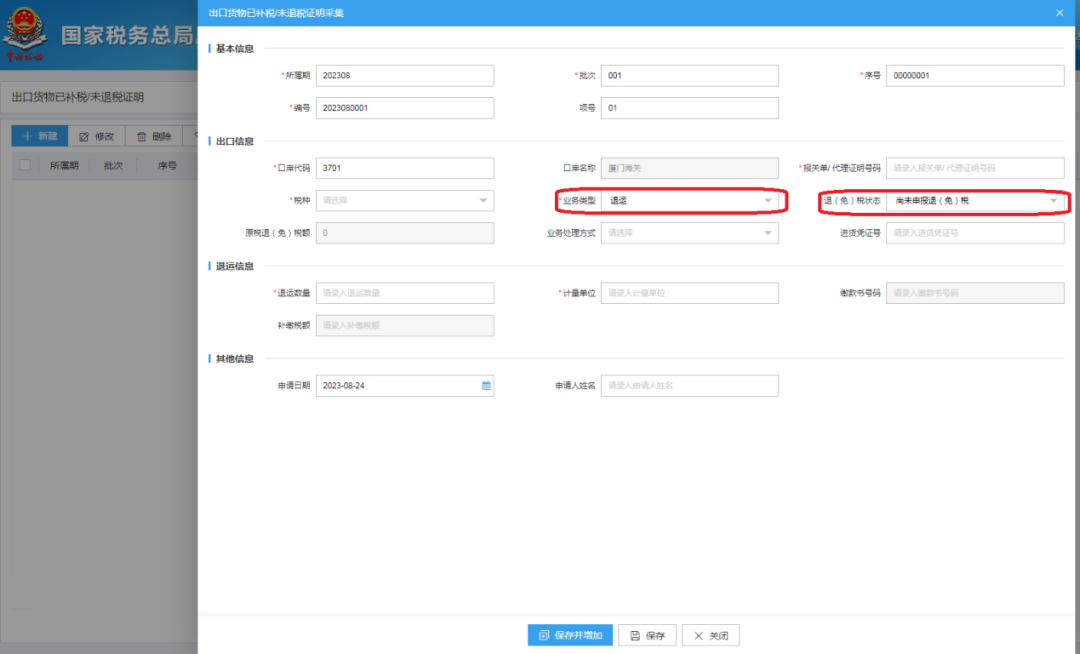Close the dialog with the X icon
The height and width of the screenshot is (654, 1080).
pyautogui.click(x=1059, y=13)
